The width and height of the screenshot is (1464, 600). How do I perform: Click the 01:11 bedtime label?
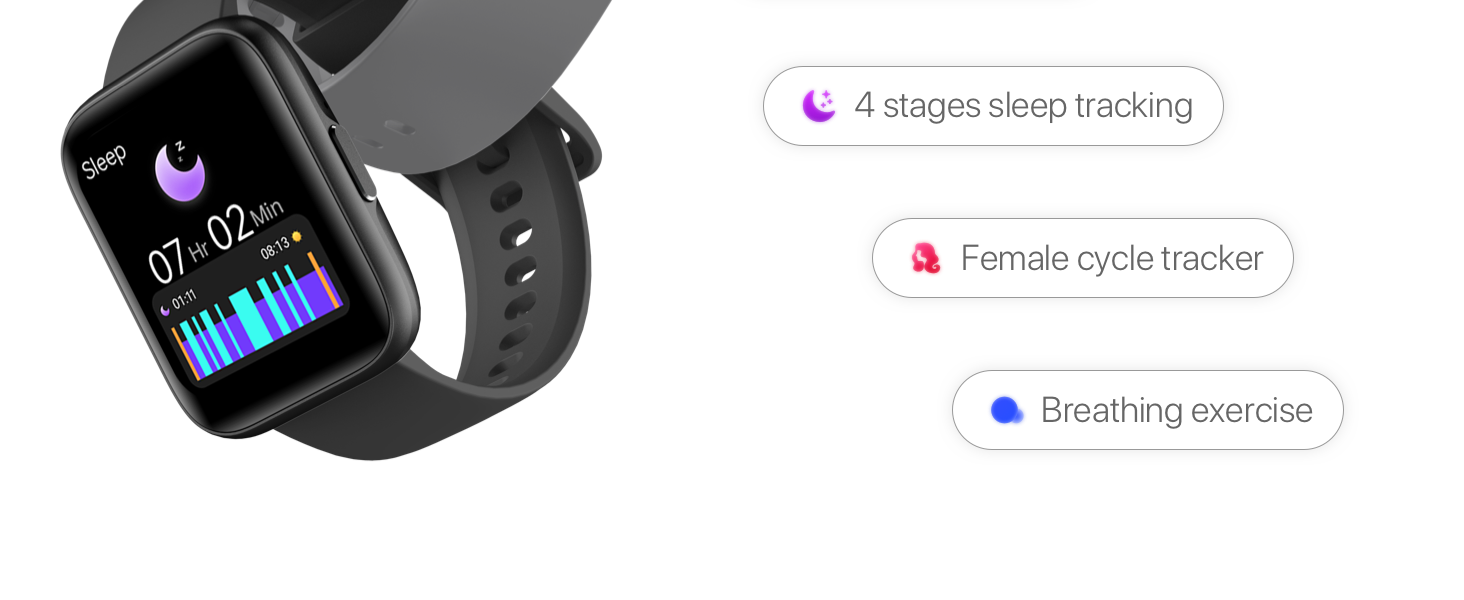(x=184, y=299)
